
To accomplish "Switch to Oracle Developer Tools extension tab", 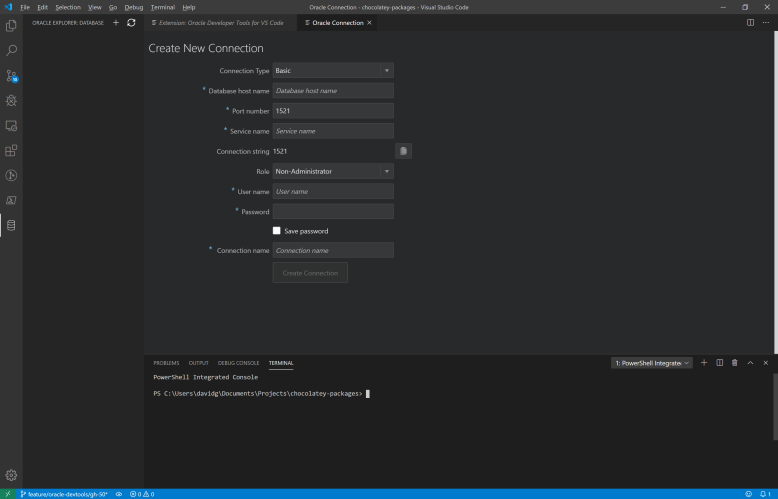I will coord(220,23).
